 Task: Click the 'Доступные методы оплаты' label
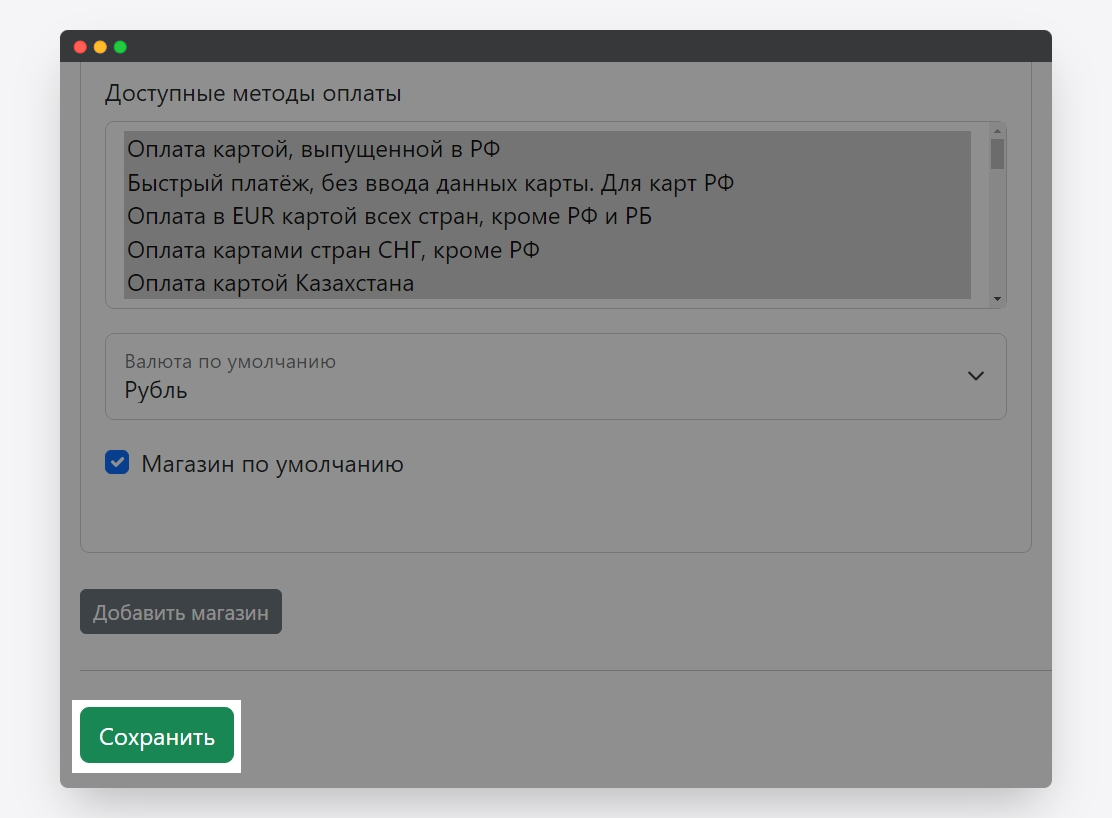coord(253,94)
